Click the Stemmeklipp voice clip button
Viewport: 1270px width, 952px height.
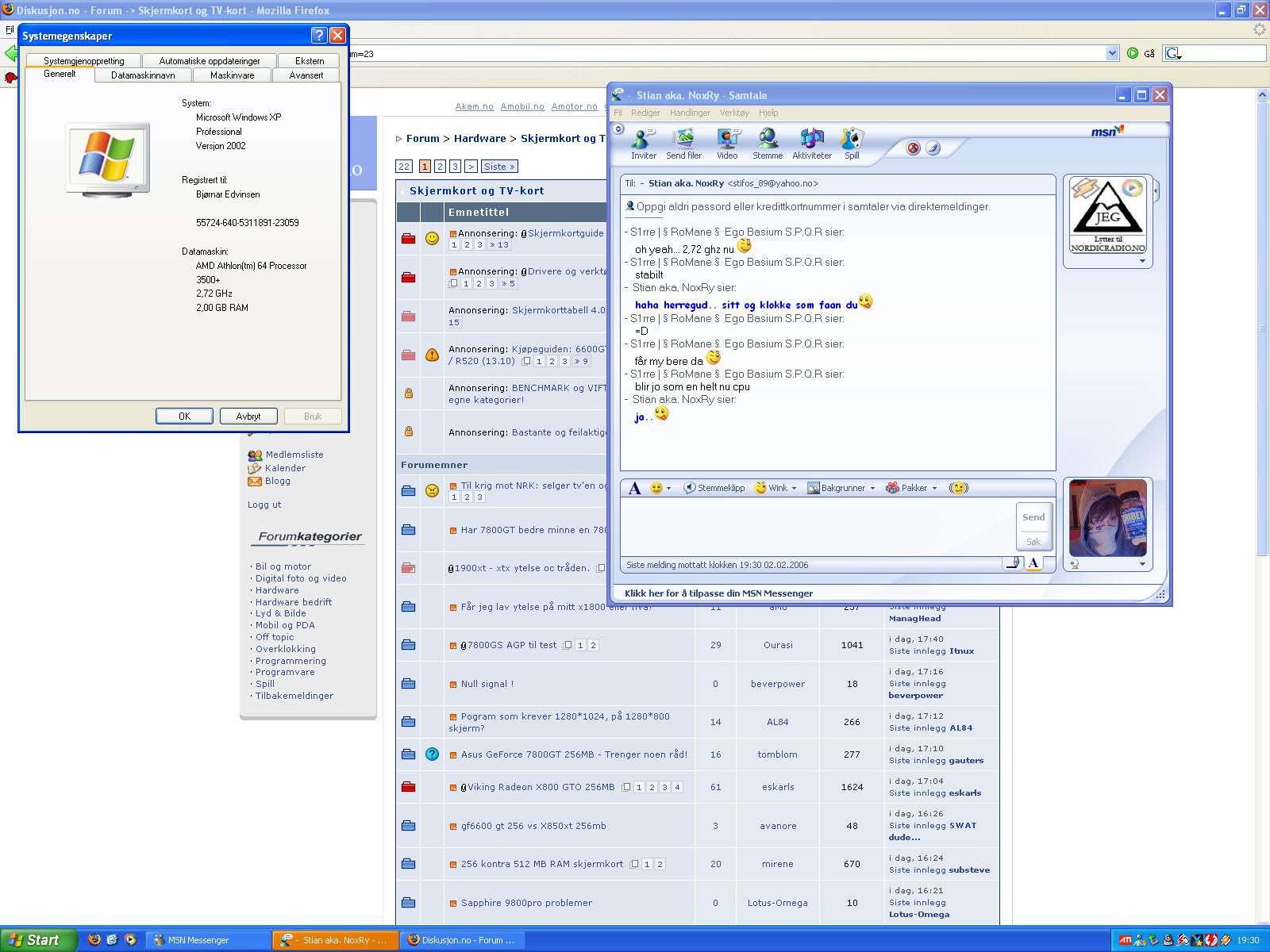pos(714,488)
